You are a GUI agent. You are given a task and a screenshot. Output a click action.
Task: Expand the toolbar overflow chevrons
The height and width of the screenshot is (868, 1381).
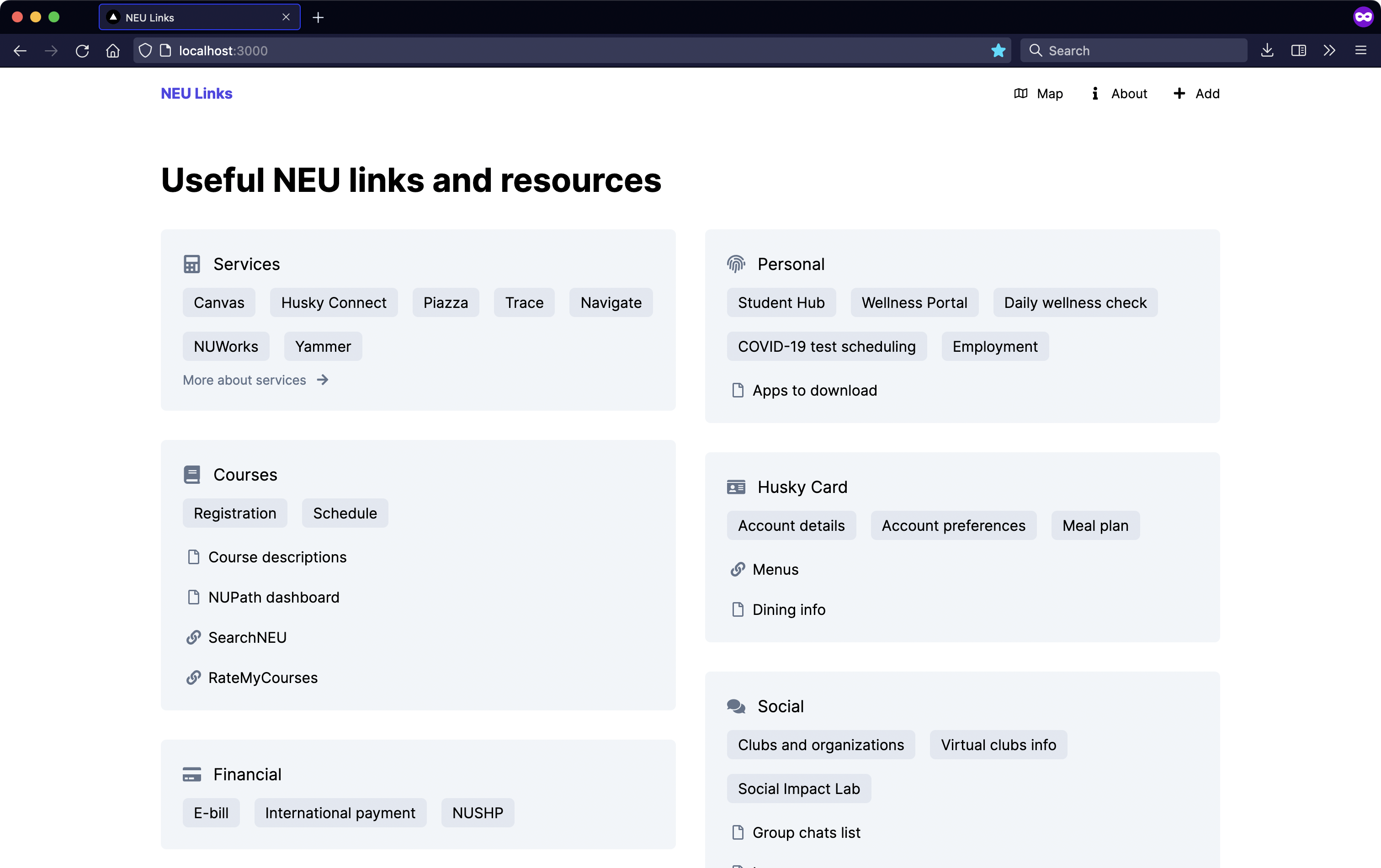click(1329, 50)
